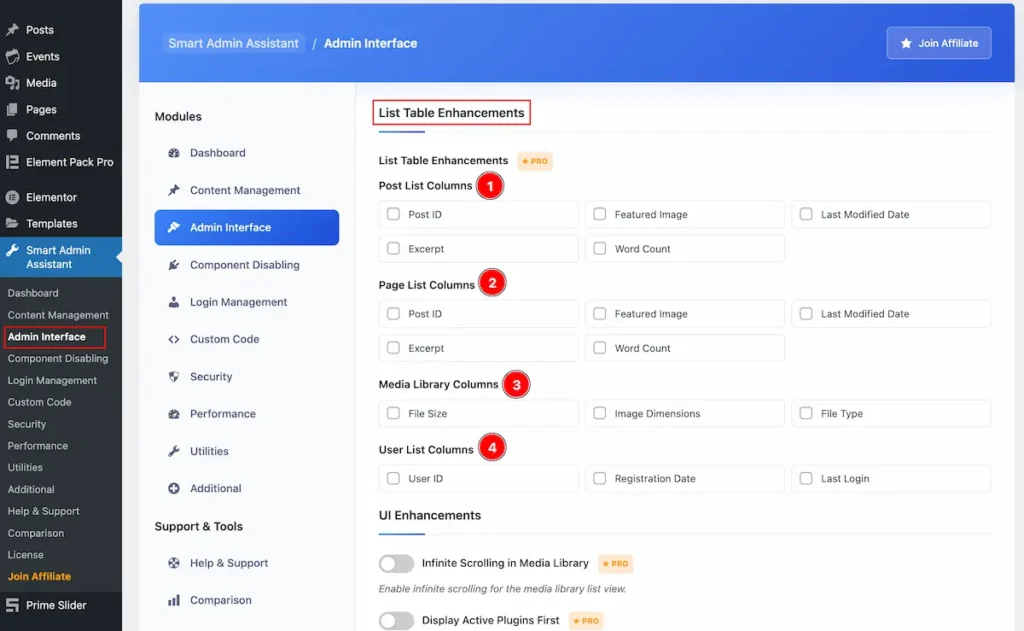Screen dimensions: 1024x631
Task: Toggle Display Active Plugins First switch
Action: 396,620
